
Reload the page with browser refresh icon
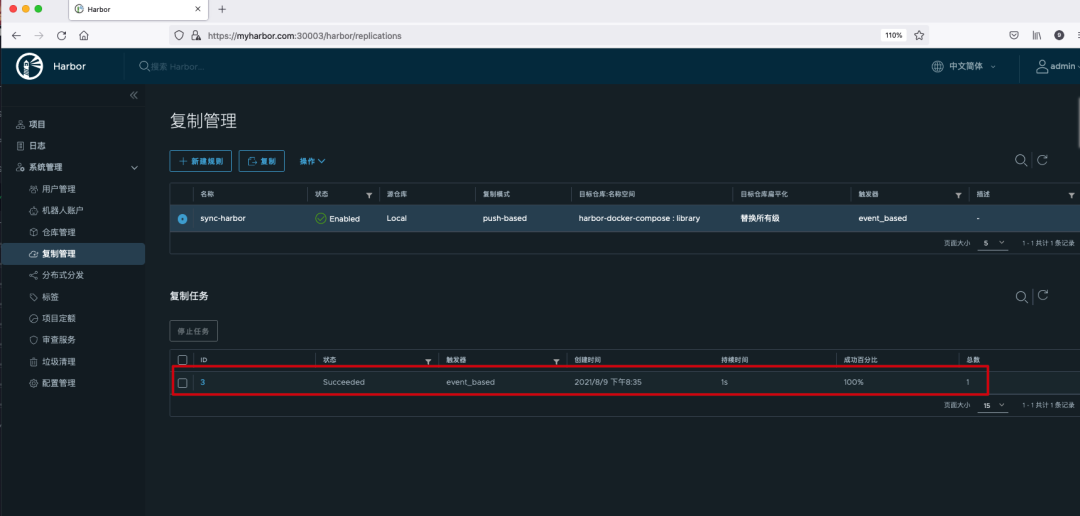pos(61,35)
